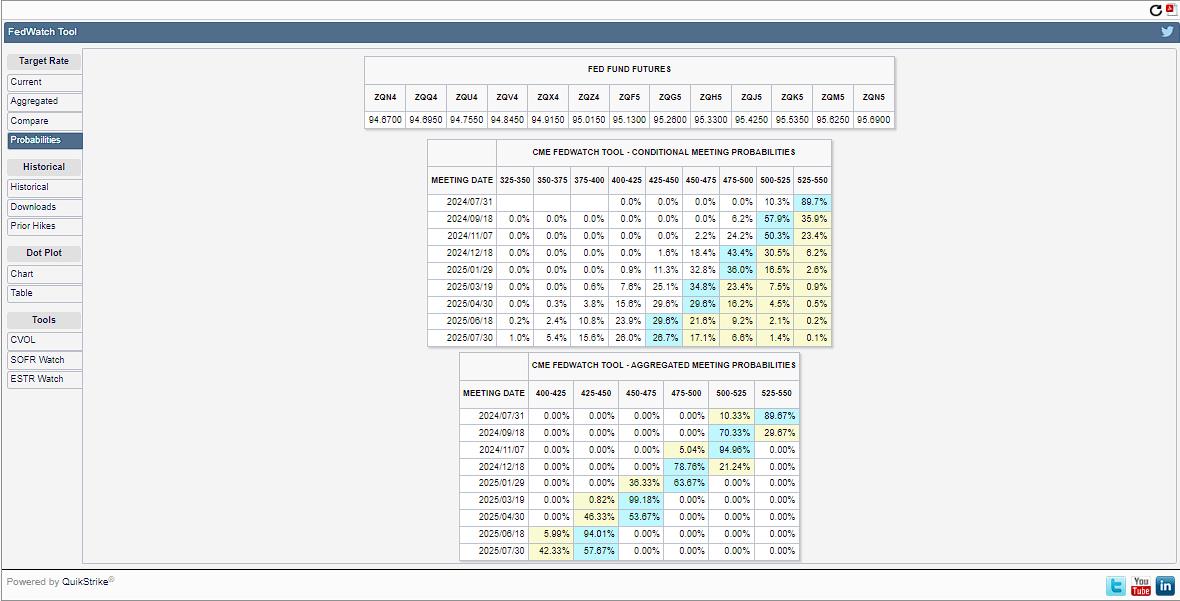The image size is (1180, 601).
Task: Open the YouTube icon in the footer
Action: tap(1141, 585)
